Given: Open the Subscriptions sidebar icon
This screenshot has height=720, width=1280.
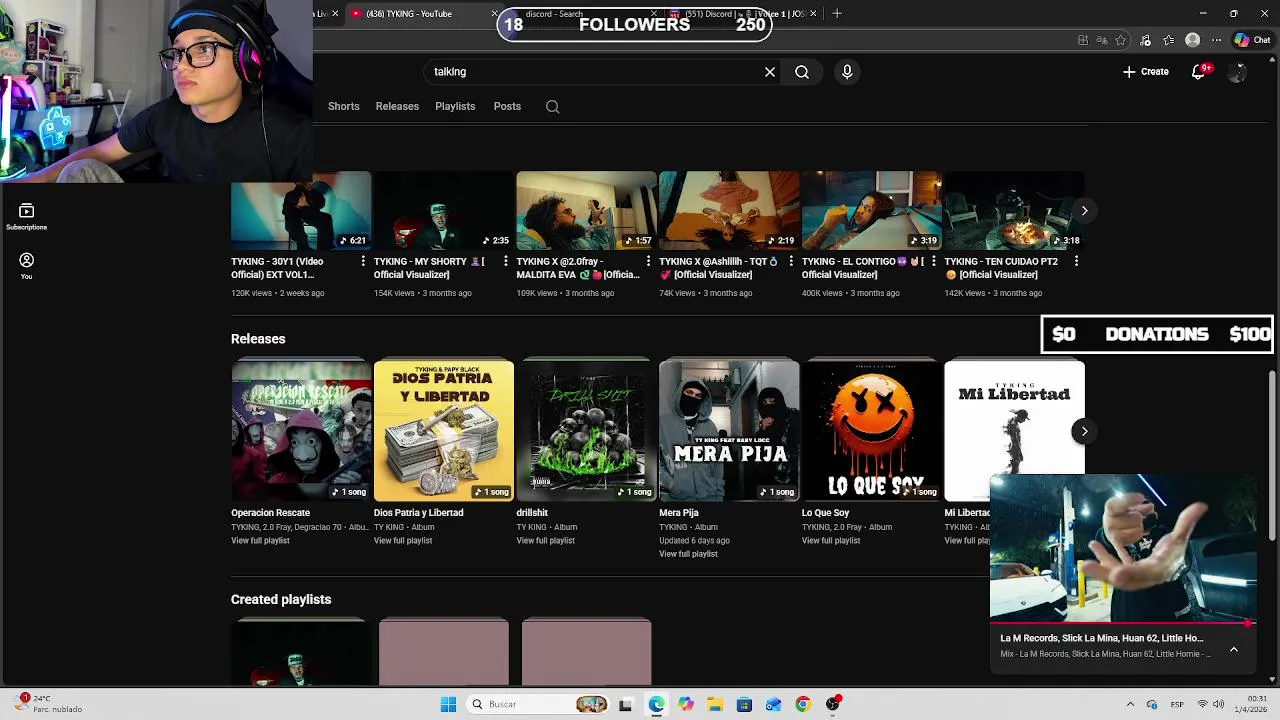Looking at the screenshot, I should click(26, 216).
